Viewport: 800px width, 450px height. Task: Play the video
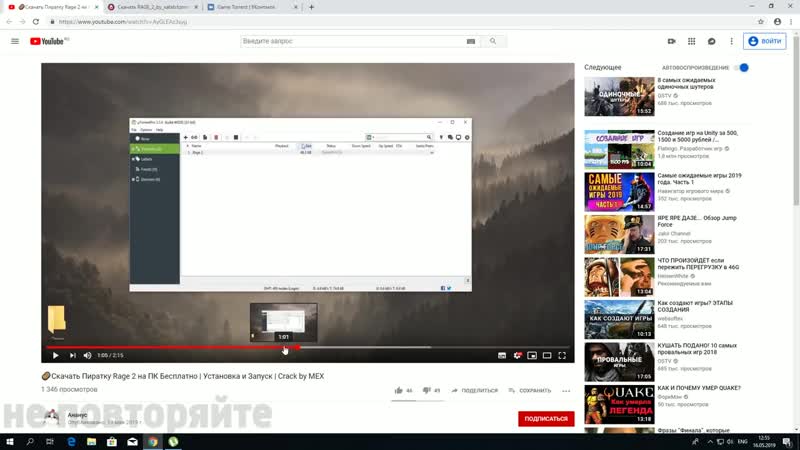[x=56, y=355]
